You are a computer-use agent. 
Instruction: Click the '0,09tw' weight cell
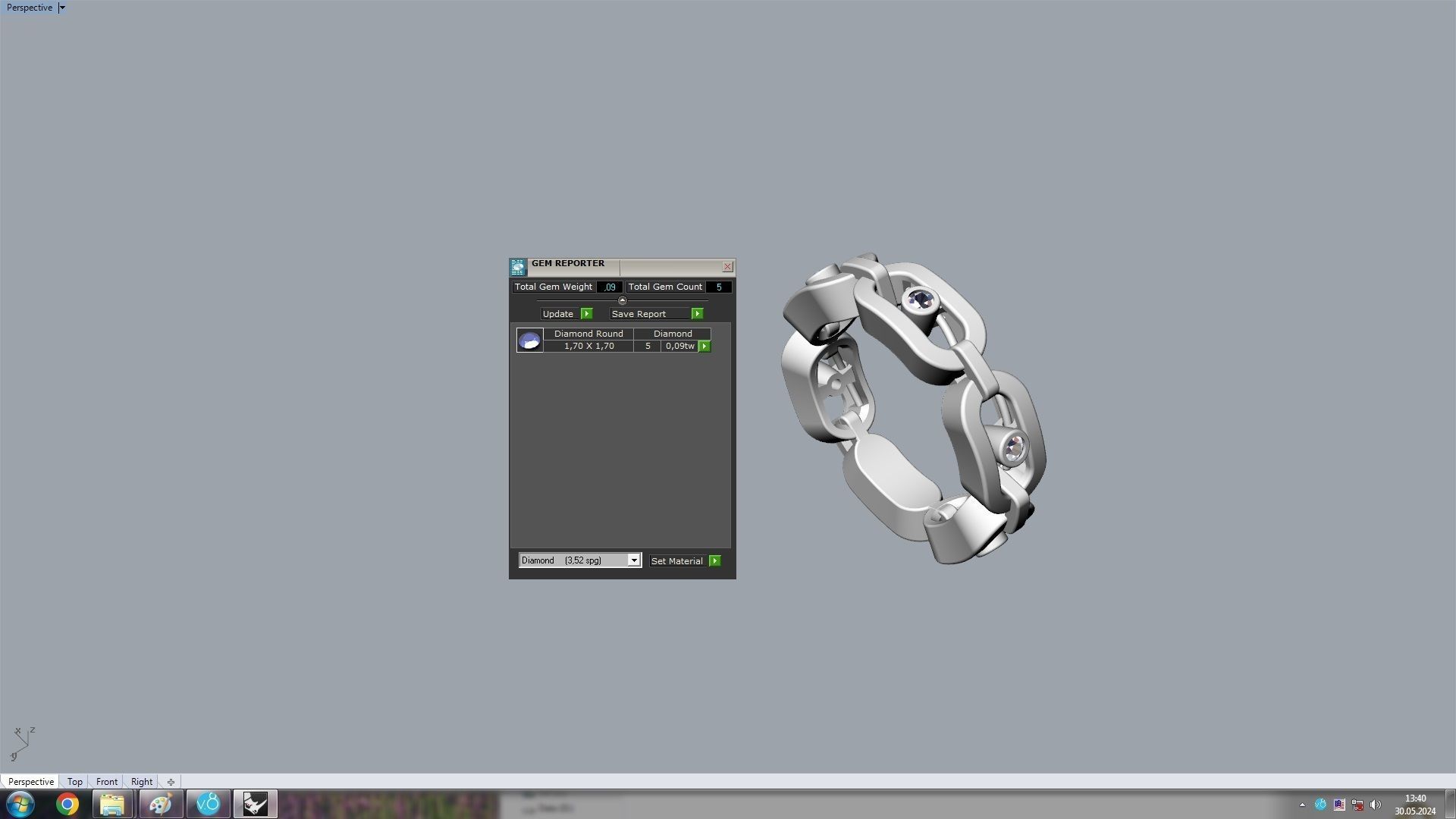pyautogui.click(x=679, y=346)
